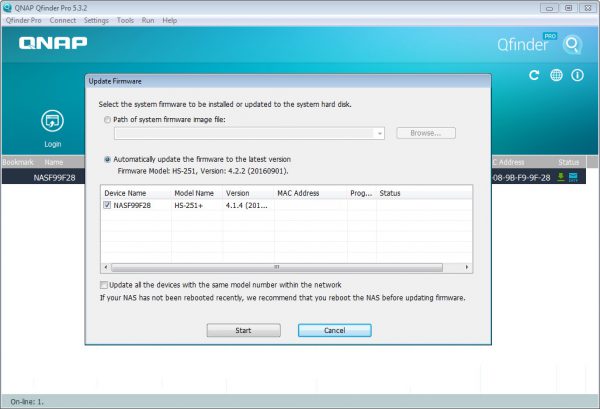Image resolution: width=600 pixels, height=409 pixels.
Task: Minimize the Qfinder Pro window
Action: pos(549,8)
